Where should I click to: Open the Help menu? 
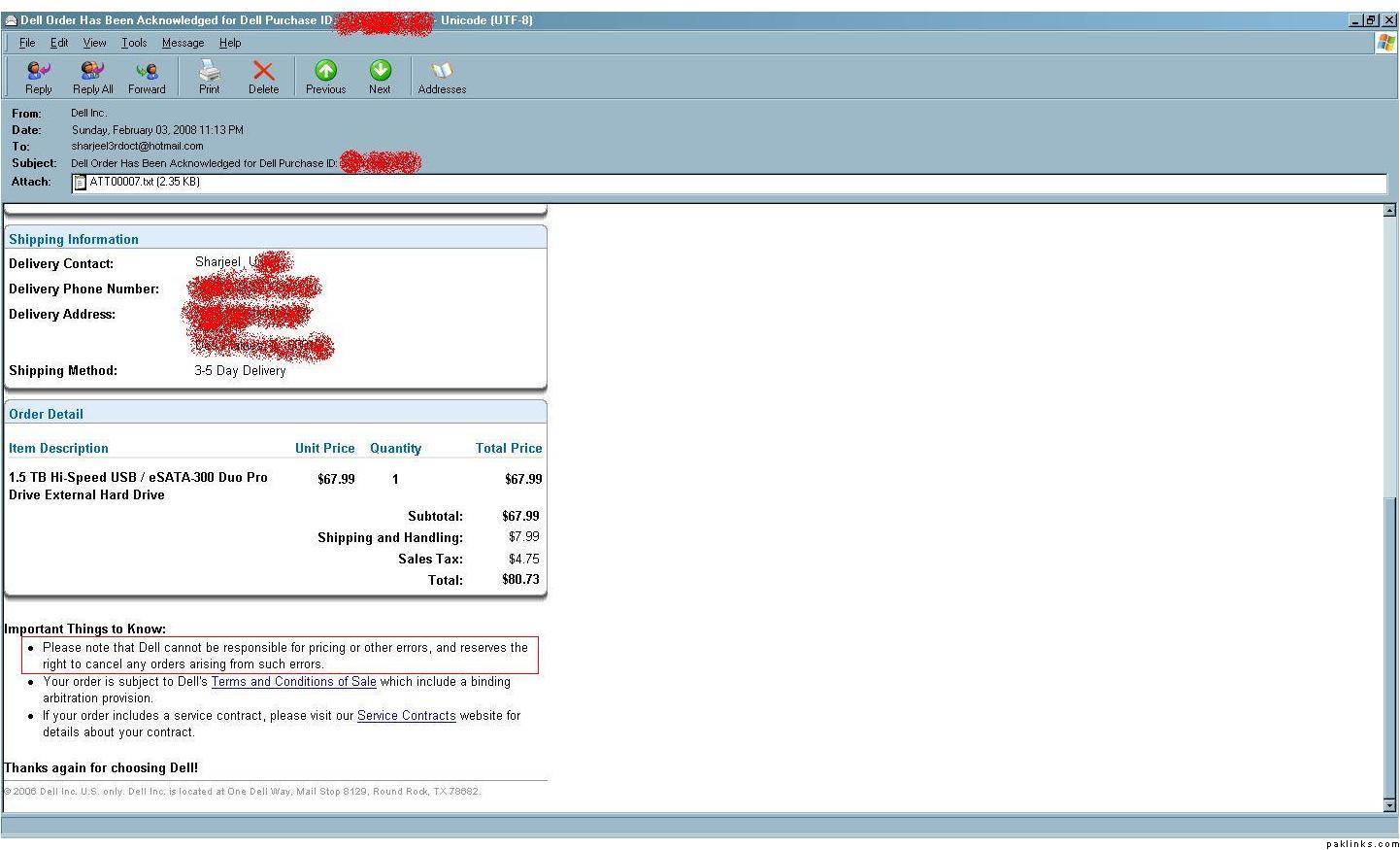coord(230,43)
